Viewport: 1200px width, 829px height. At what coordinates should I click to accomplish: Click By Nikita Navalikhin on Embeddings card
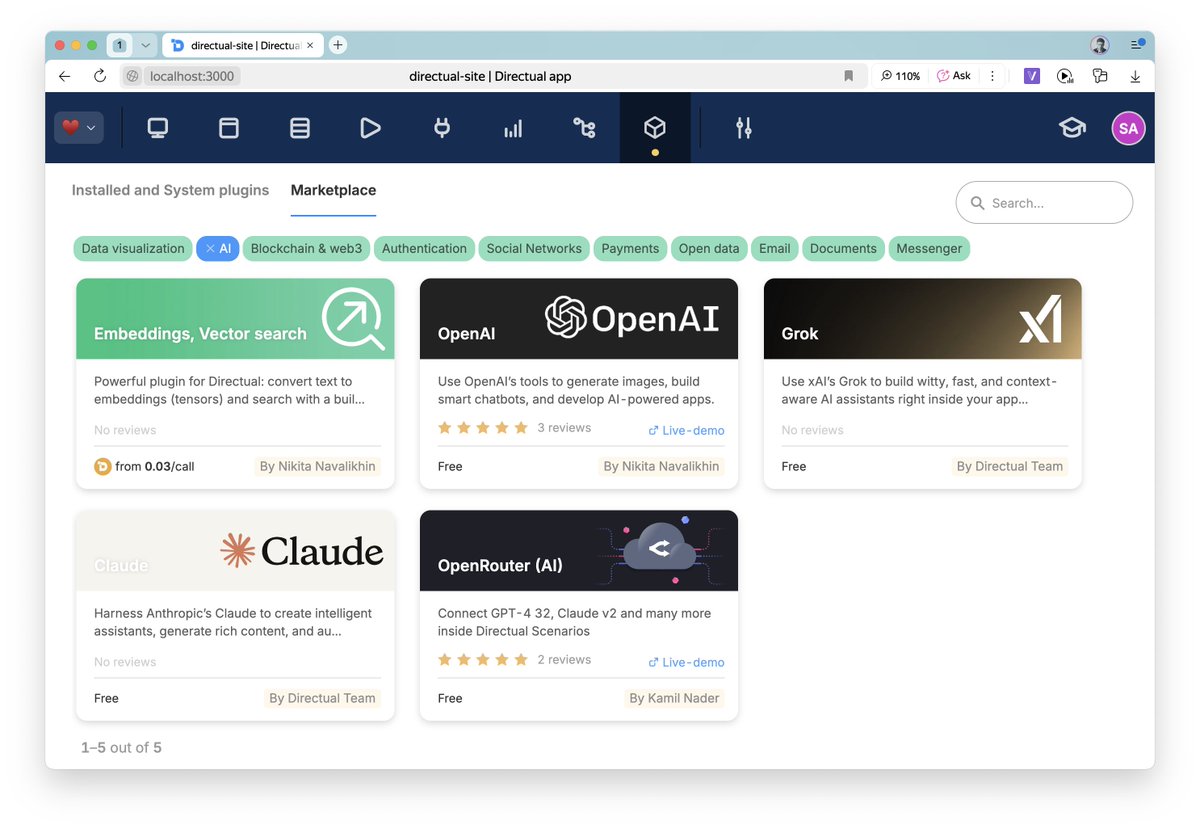tap(317, 466)
